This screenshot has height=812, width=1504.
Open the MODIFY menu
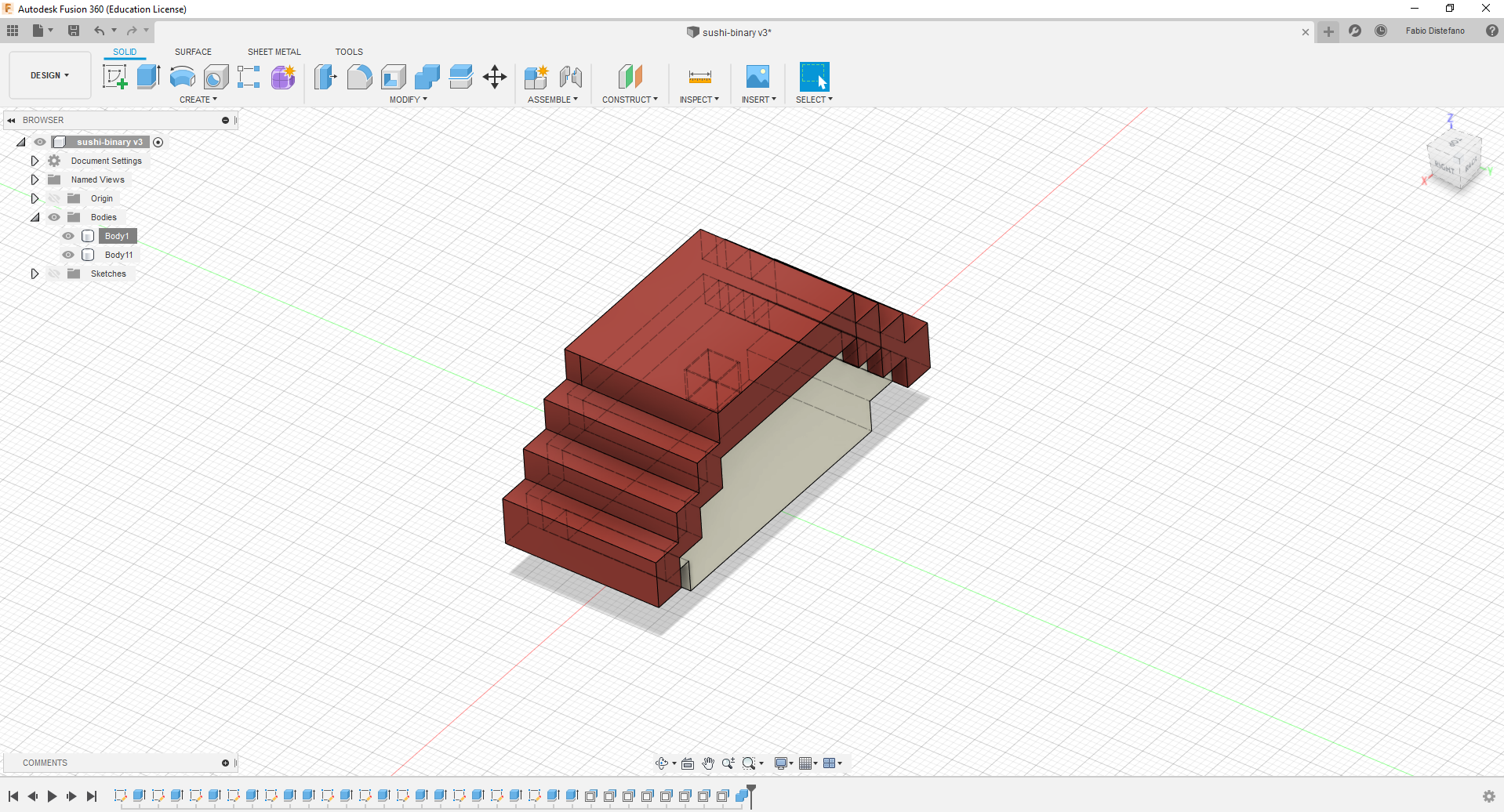408,100
